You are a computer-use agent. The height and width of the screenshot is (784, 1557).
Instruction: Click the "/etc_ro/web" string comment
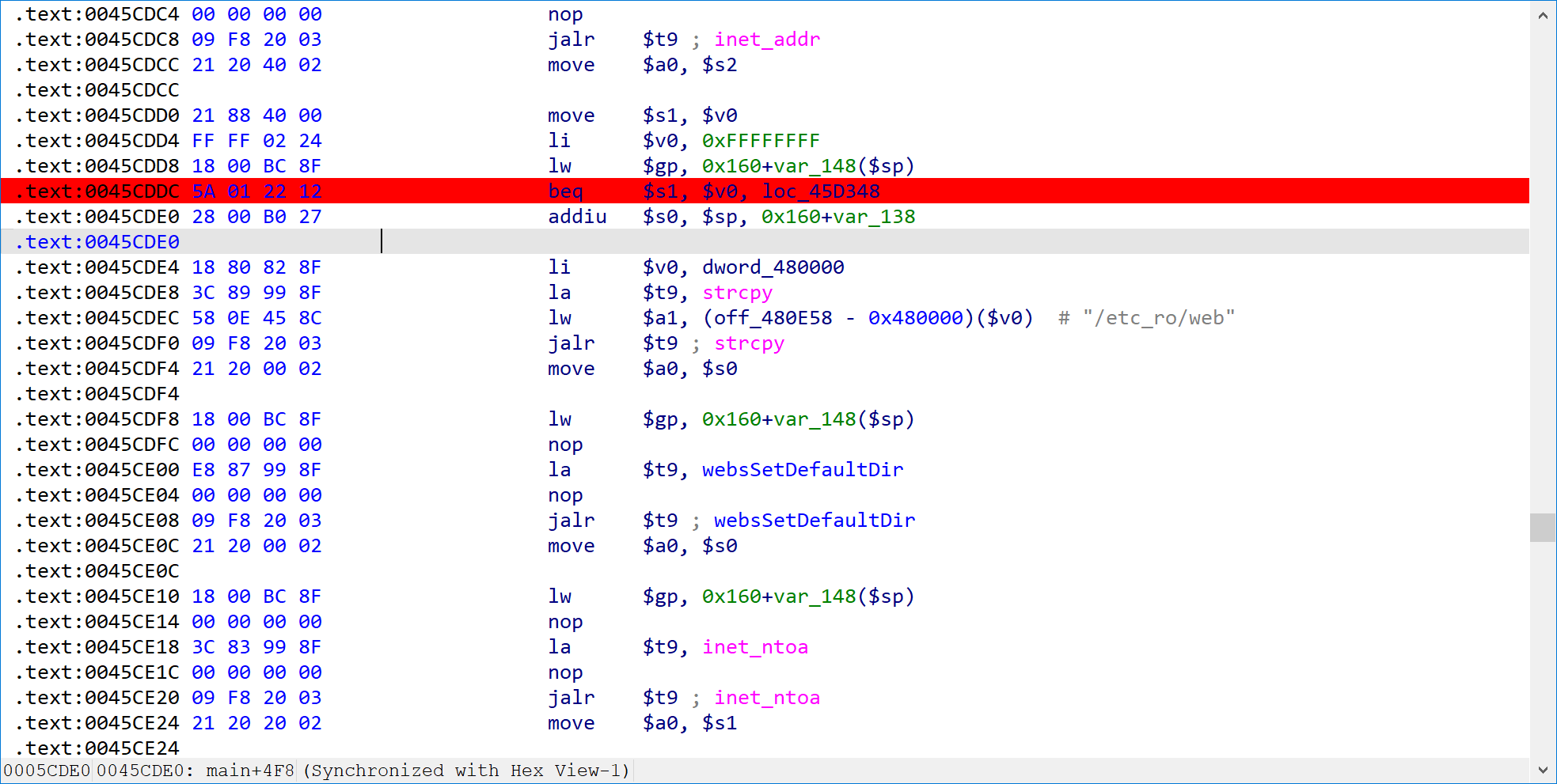[x=1159, y=318]
